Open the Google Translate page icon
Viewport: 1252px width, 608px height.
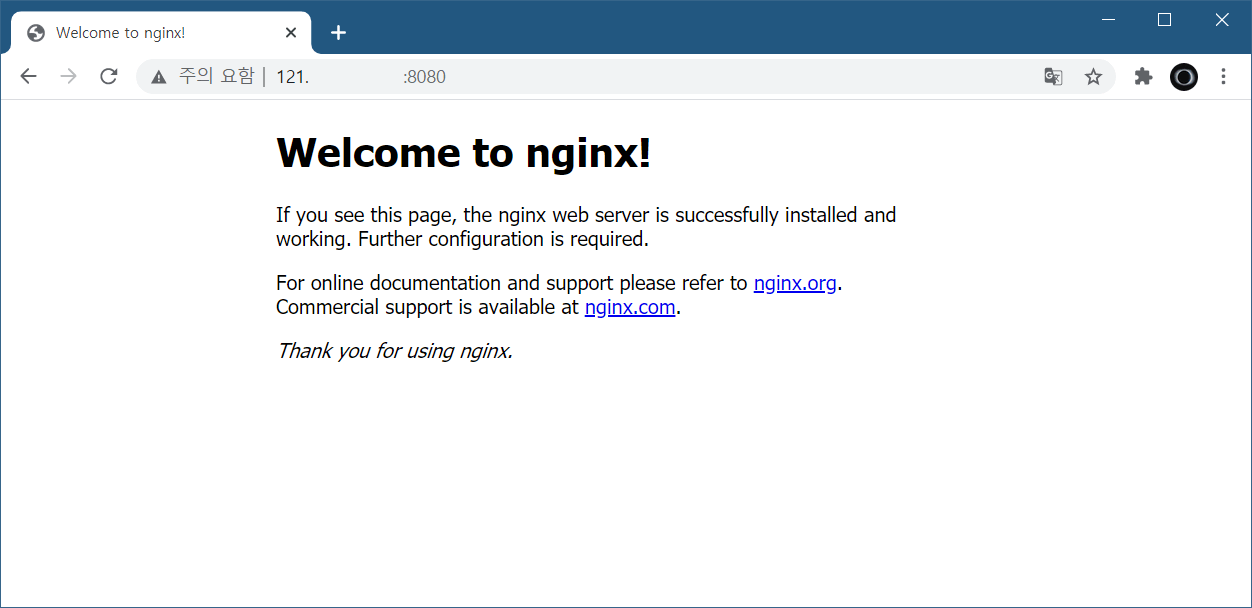tap(1053, 77)
